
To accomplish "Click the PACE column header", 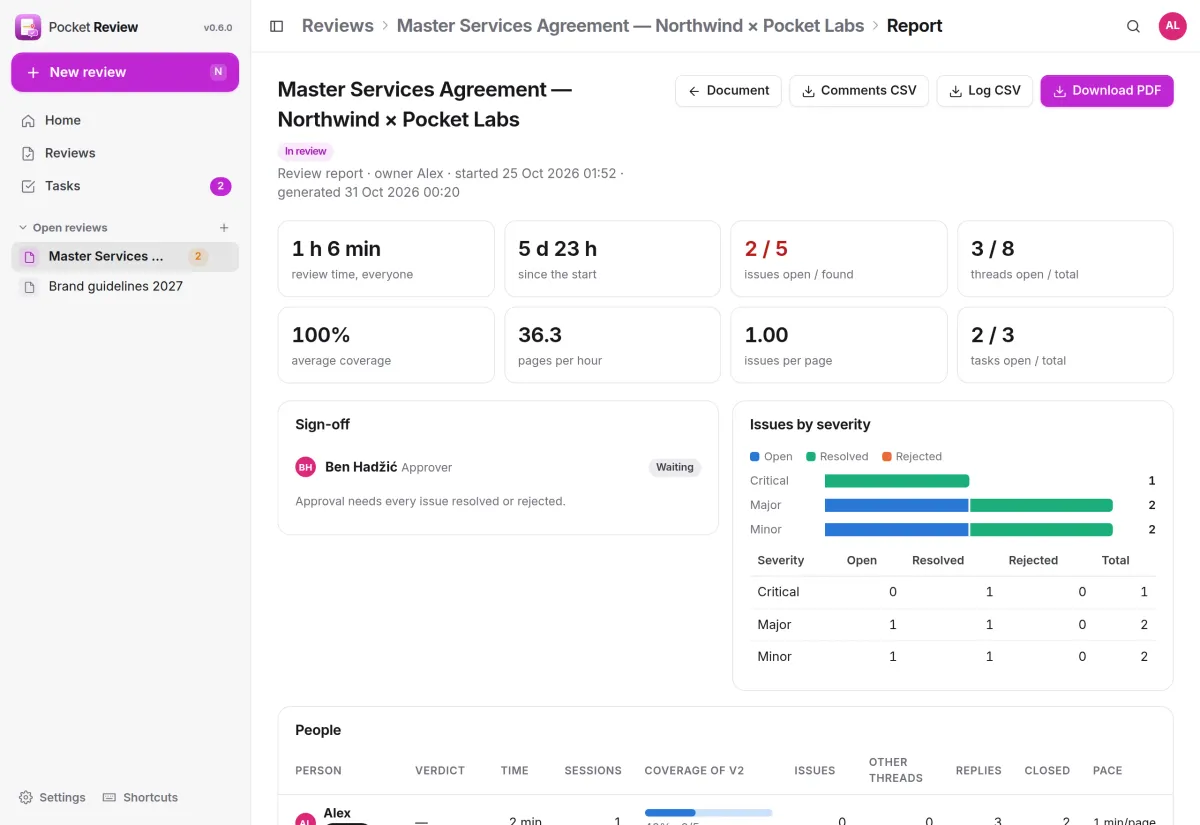I will (1107, 770).
